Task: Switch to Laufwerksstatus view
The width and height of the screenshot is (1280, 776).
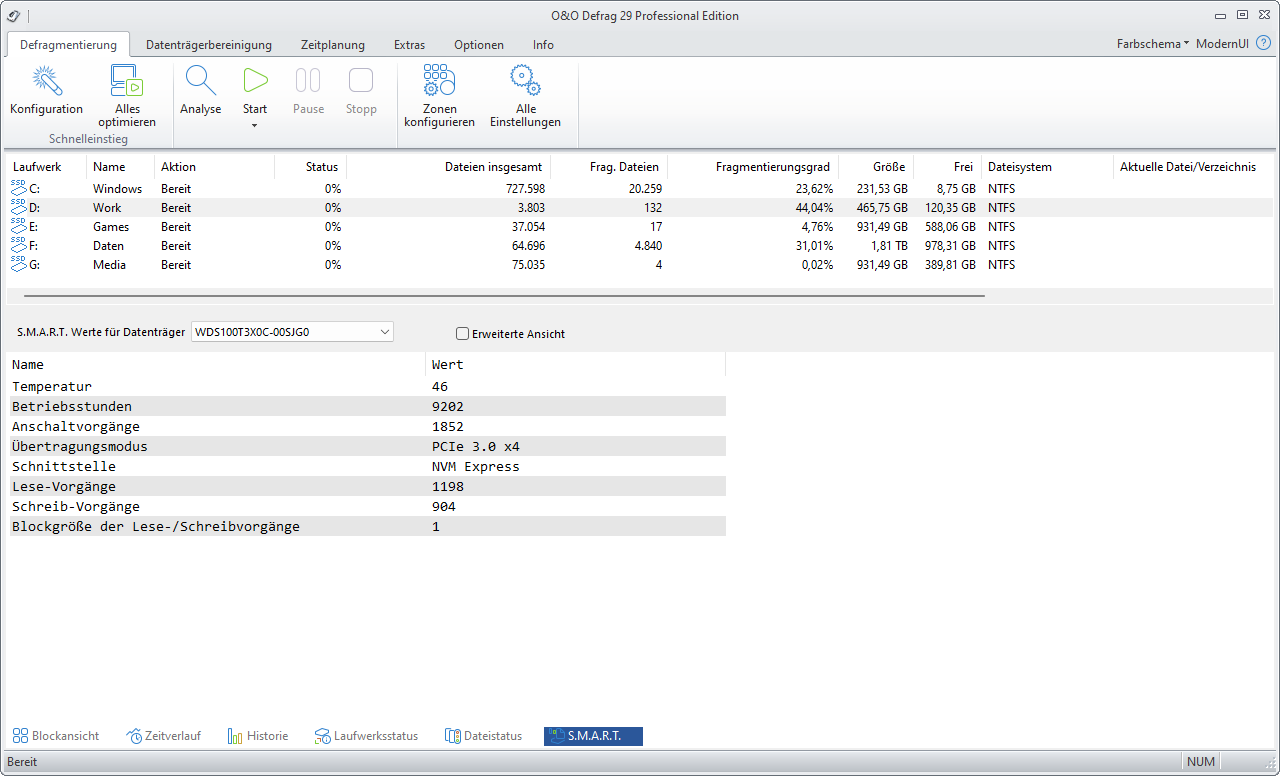Action: click(x=366, y=736)
